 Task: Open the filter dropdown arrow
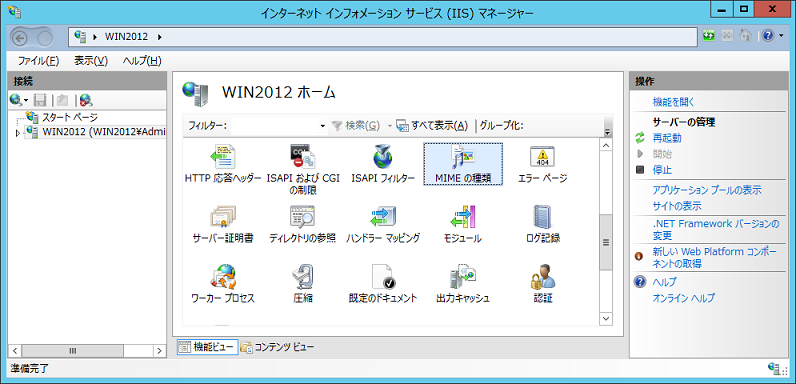[x=323, y=126]
